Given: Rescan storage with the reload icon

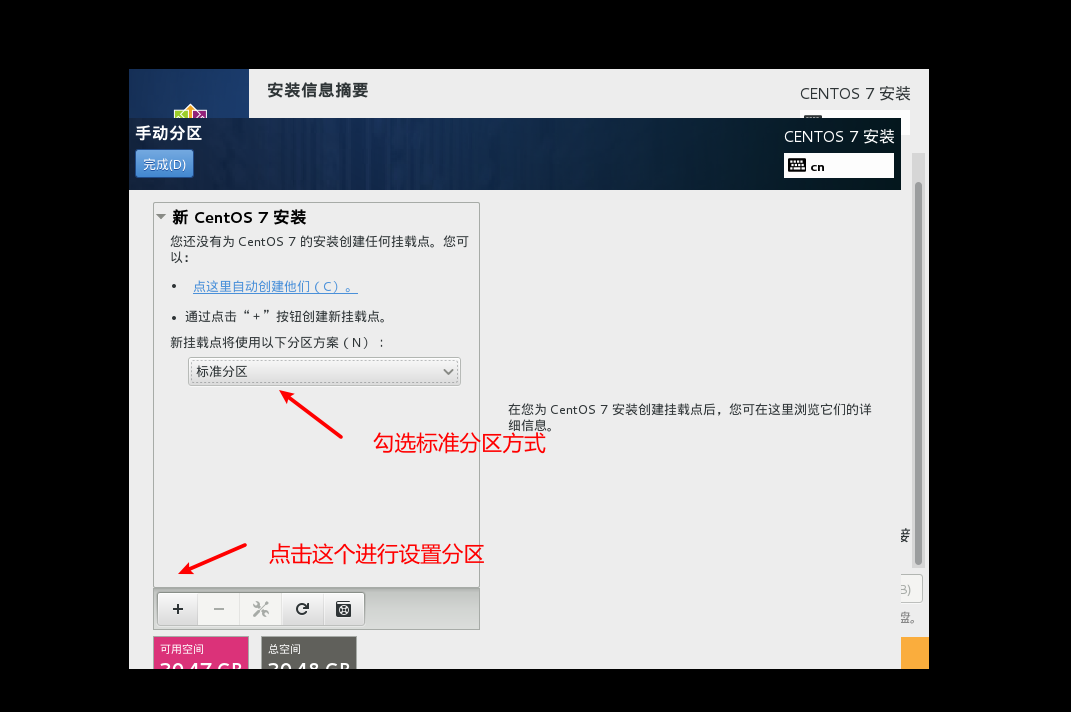Looking at the screenshot, I should coord(301,608).
